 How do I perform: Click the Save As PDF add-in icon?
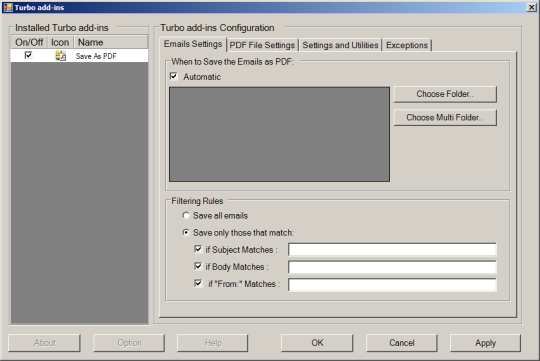click(61, 56)
